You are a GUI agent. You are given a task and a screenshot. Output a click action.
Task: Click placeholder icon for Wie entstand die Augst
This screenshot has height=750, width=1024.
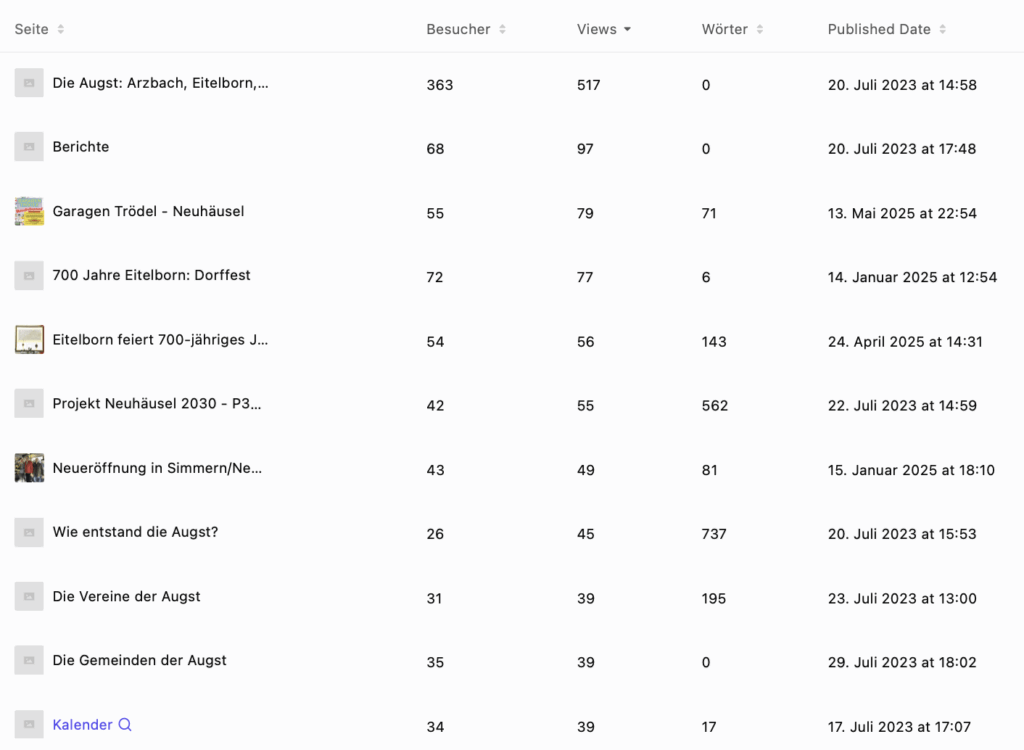coord(29,532)
